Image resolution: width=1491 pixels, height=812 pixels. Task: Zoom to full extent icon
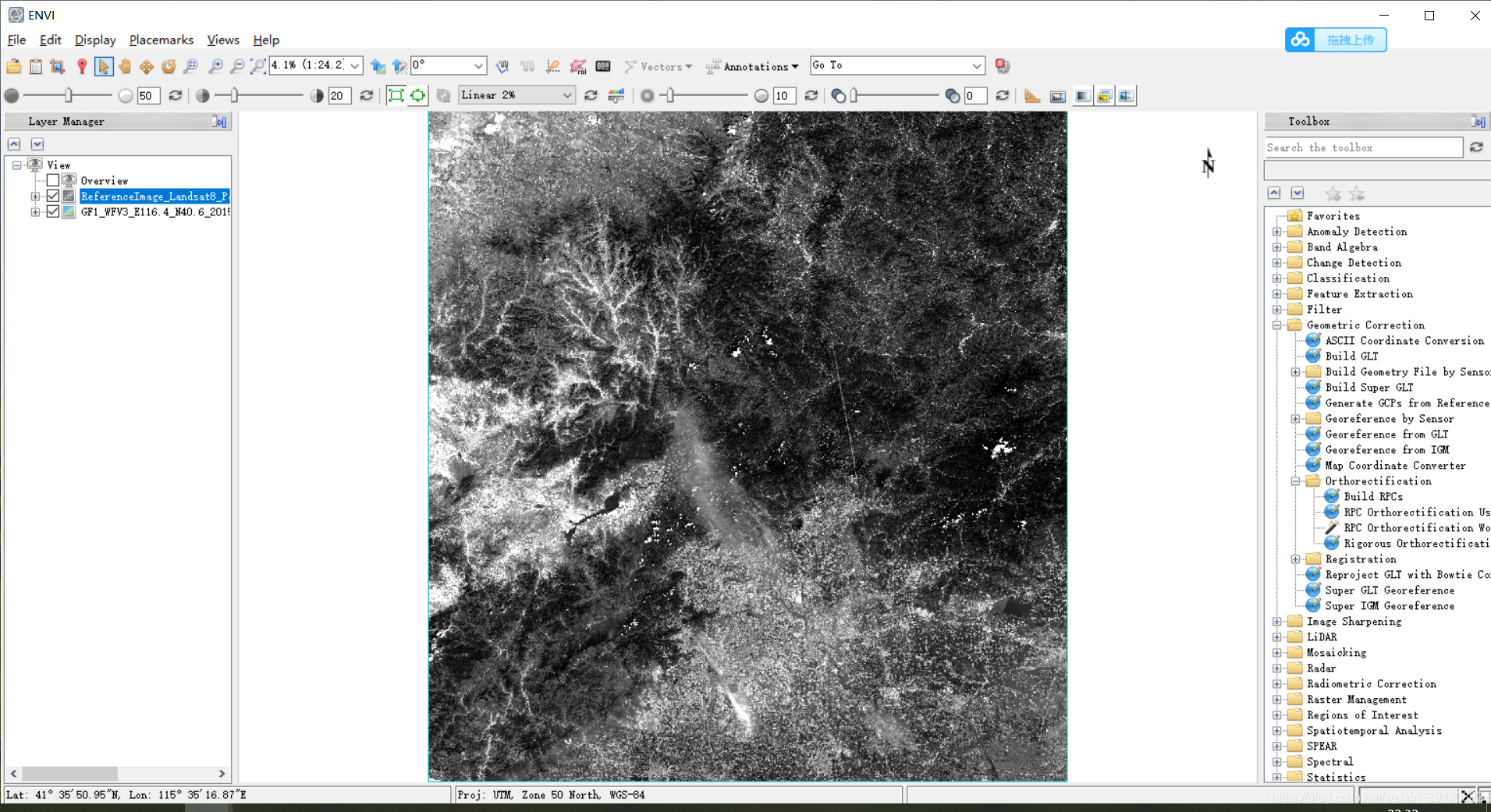coord(258,66)
